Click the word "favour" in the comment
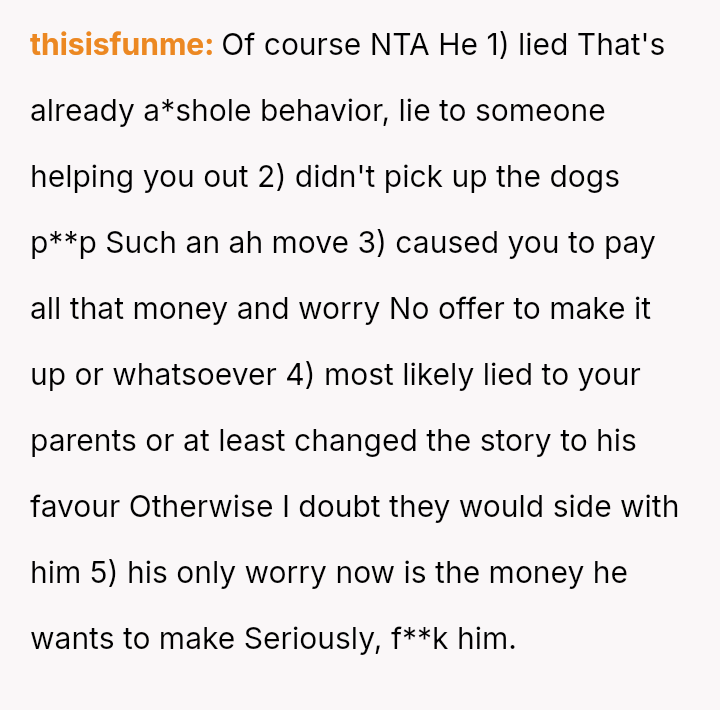720x710 pixels. [x=76, y=507]
